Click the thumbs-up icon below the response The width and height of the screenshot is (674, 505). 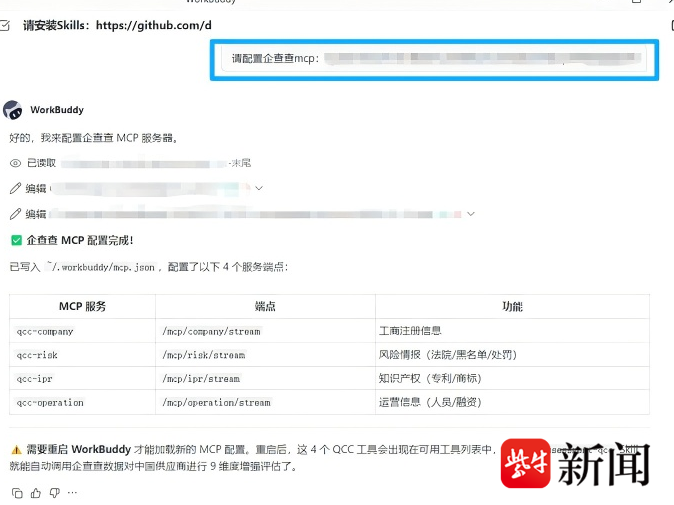click(36, 493)
